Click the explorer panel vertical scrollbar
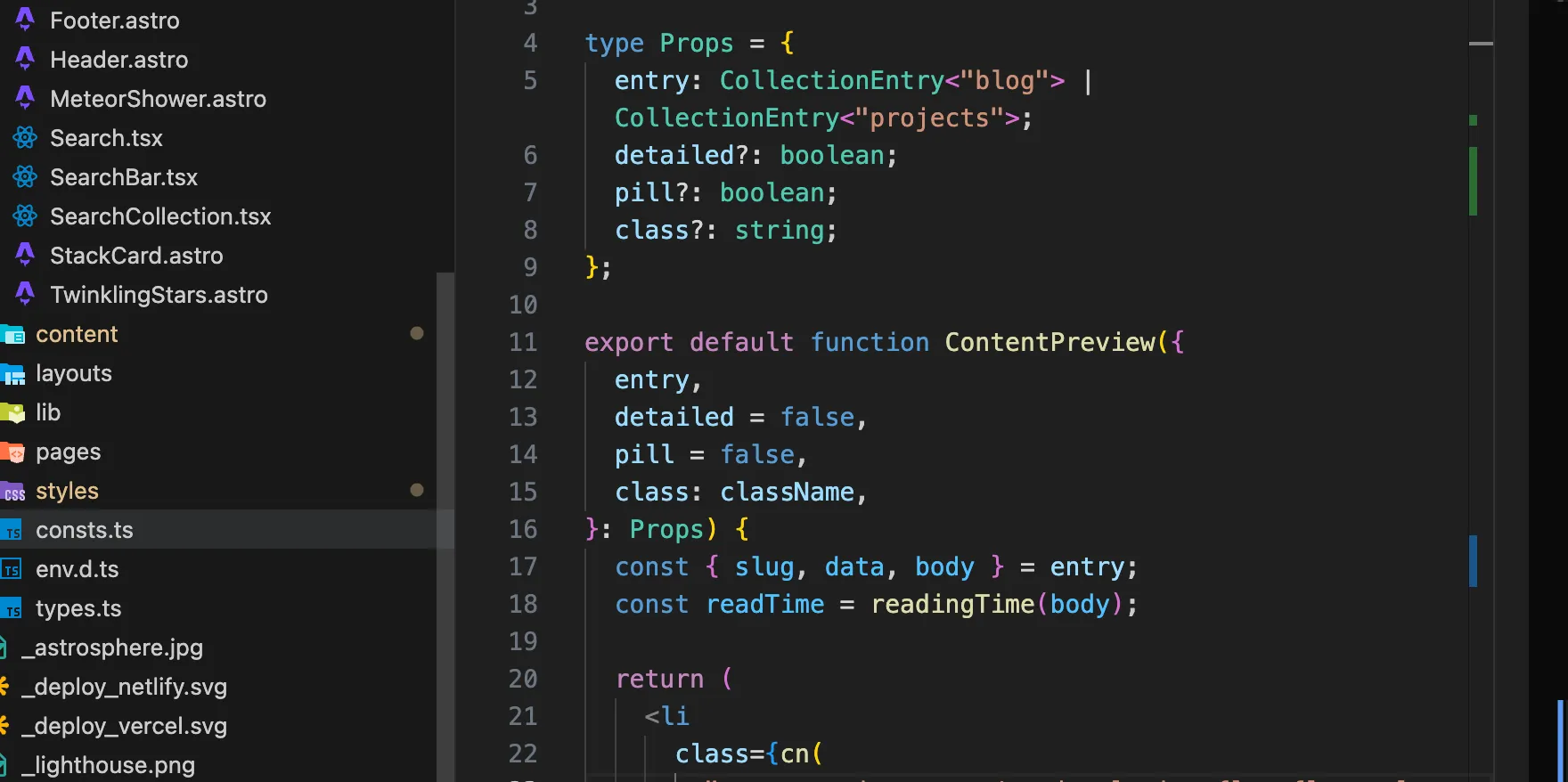Screen dimensions: 1568x782 pos(445,525)
